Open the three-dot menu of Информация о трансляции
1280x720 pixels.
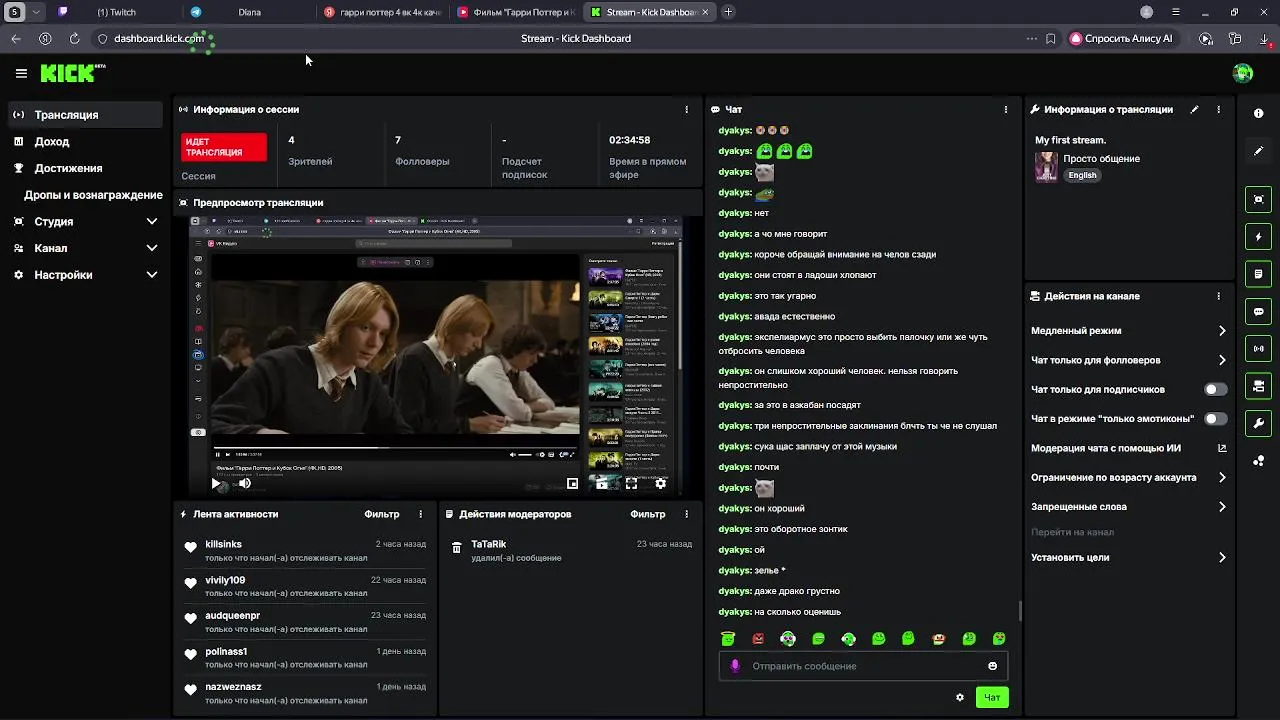click(x=1218, y=109)
